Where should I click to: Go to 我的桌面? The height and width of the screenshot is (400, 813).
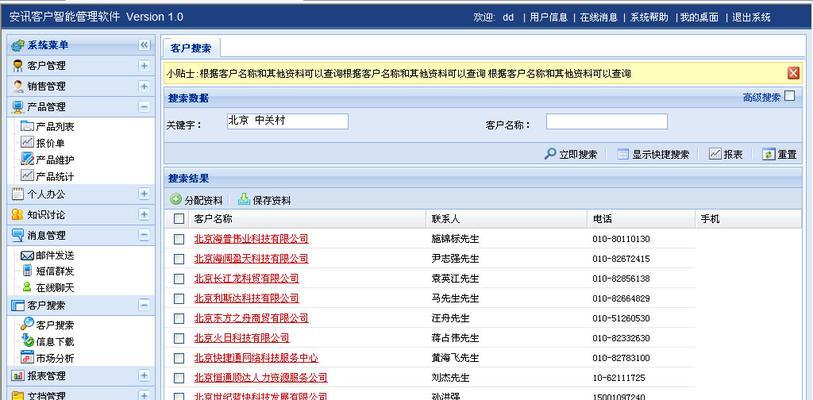pyautogui.click(x=699, y=17)
